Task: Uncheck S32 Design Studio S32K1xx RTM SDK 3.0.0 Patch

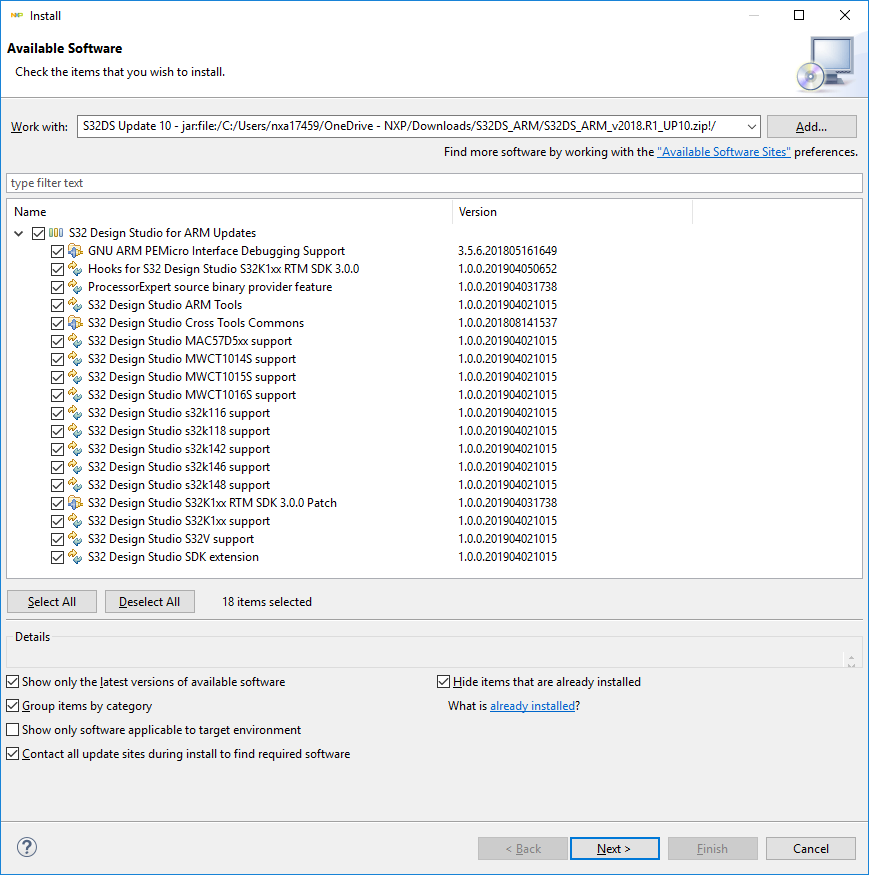Action: pyautogui.click(x=57, y=503)
